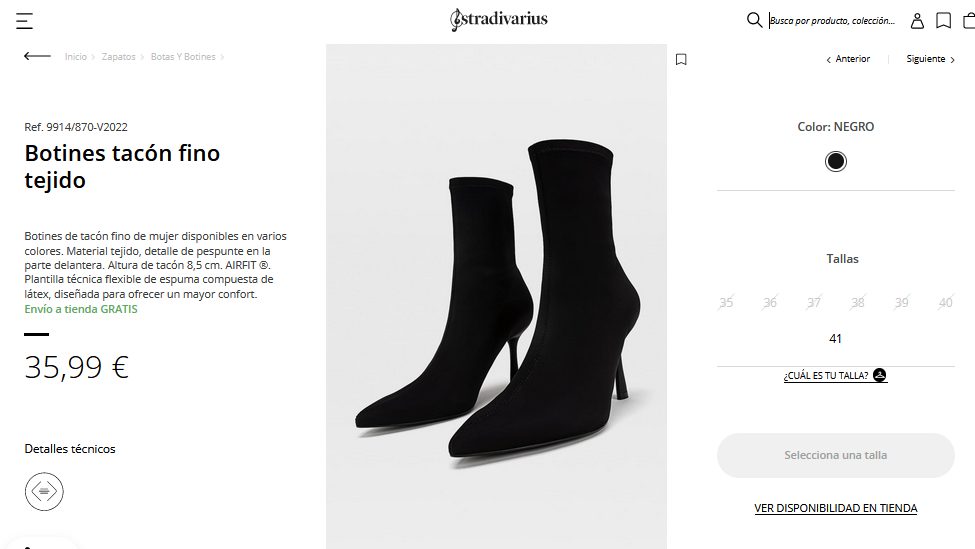This screenshot has height=549, width=975.
Task: Go back with the left arrow
Action: click(37, 56)
